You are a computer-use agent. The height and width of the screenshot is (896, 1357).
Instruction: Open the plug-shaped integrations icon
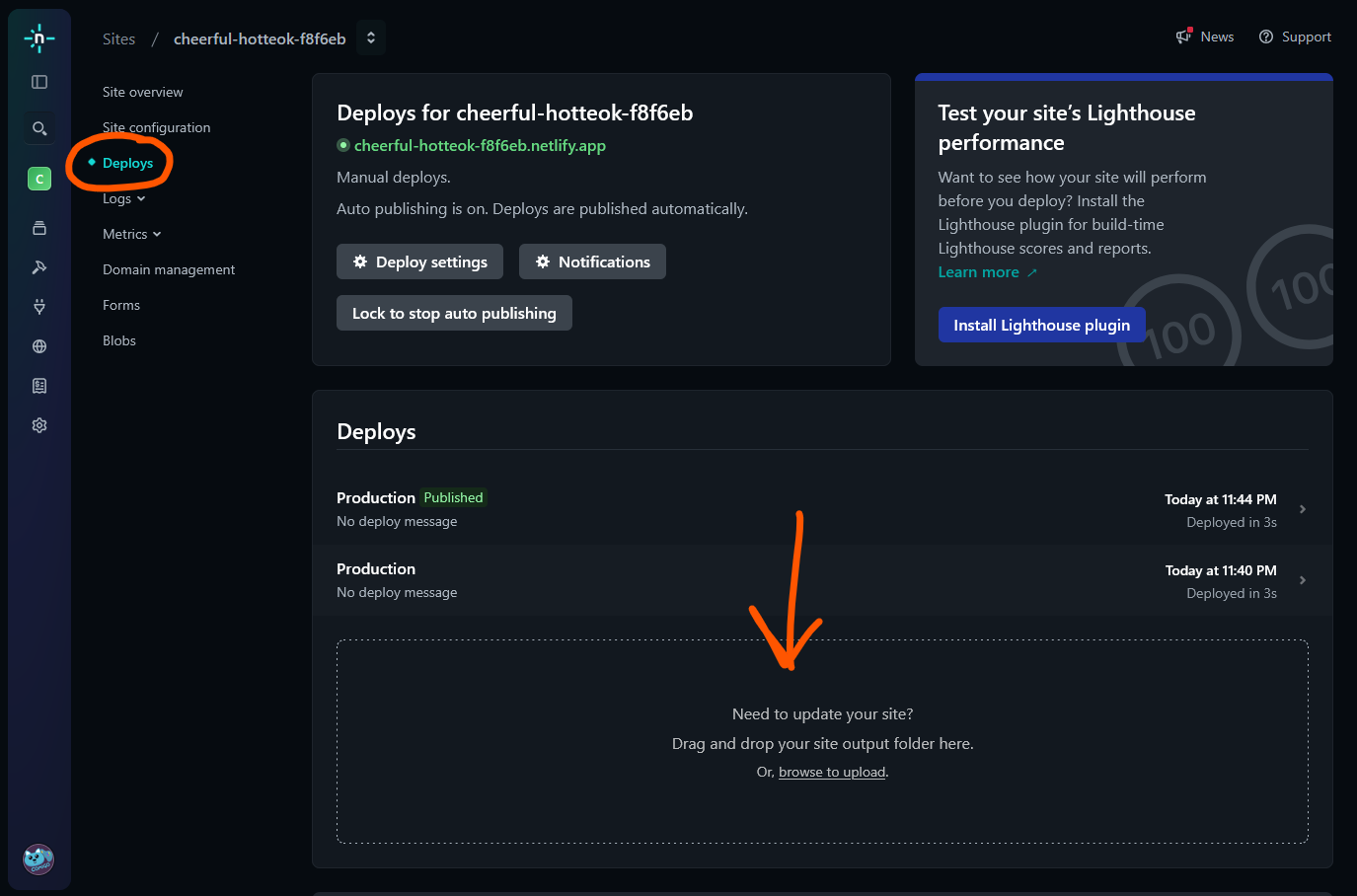(39, 307)
